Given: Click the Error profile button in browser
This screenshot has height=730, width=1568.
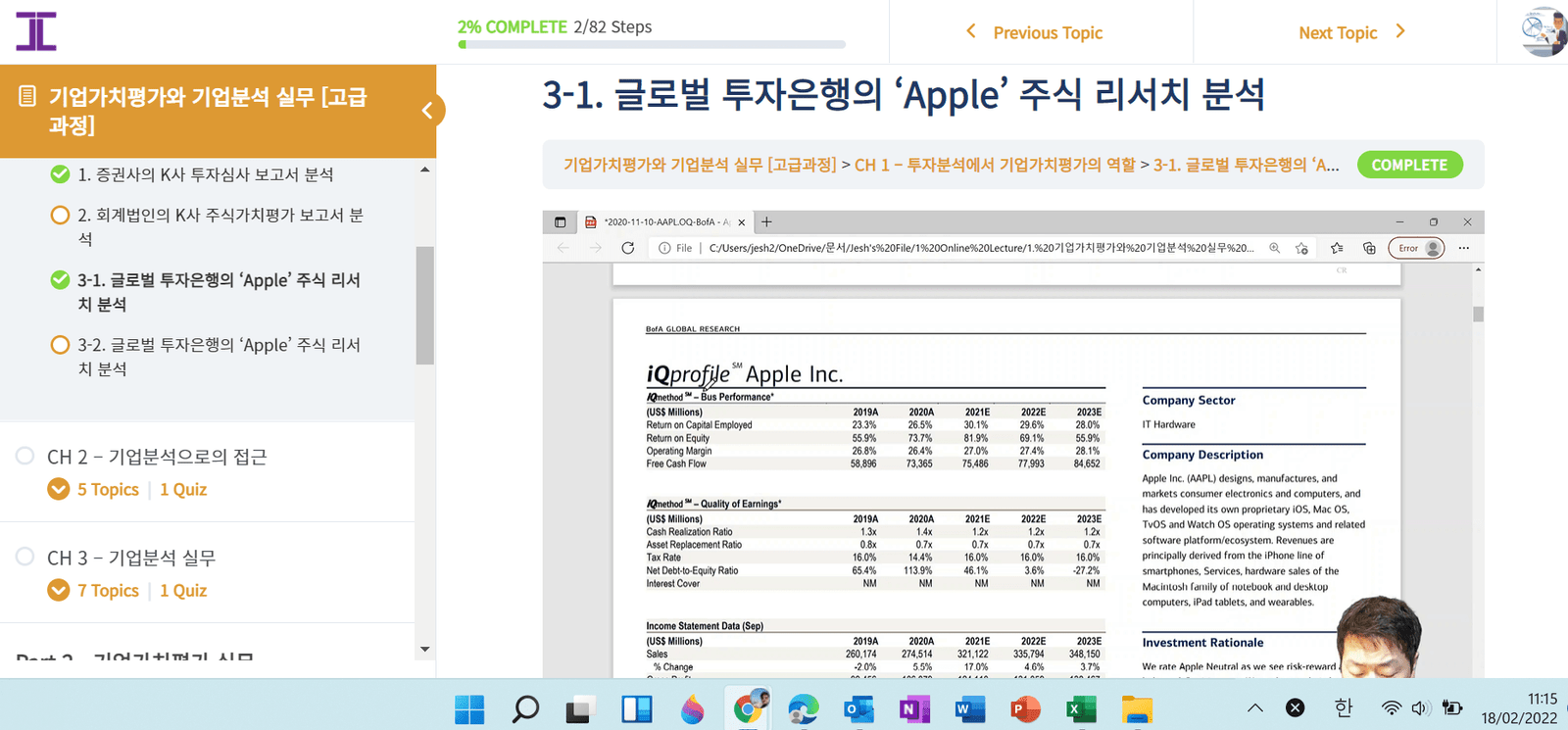Looking at the screenshot, I should [1416, 248].
